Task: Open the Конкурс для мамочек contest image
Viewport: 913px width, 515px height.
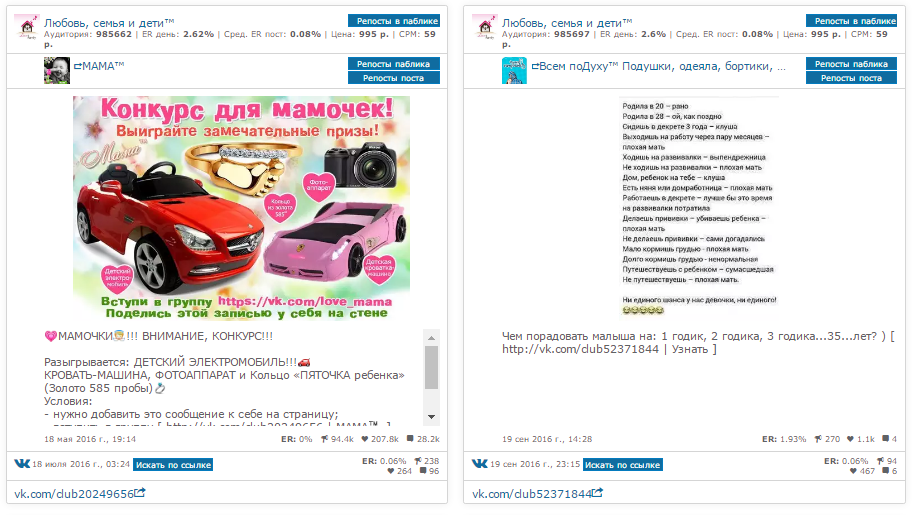Action: 241,209
